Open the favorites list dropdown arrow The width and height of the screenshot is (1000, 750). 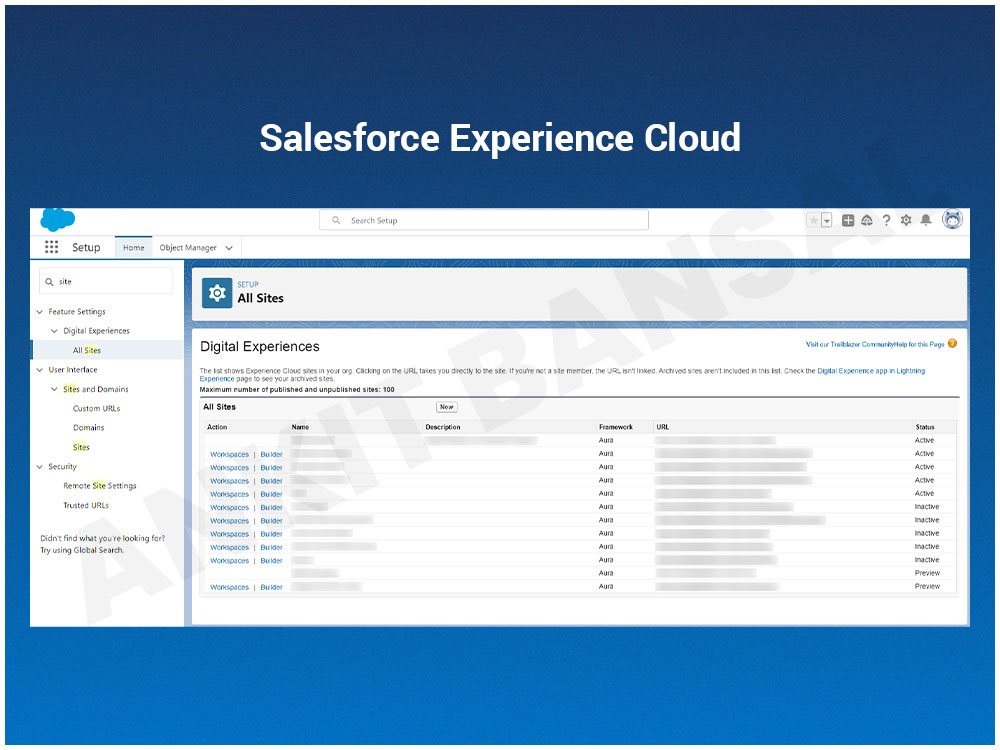tap(827, 220)
